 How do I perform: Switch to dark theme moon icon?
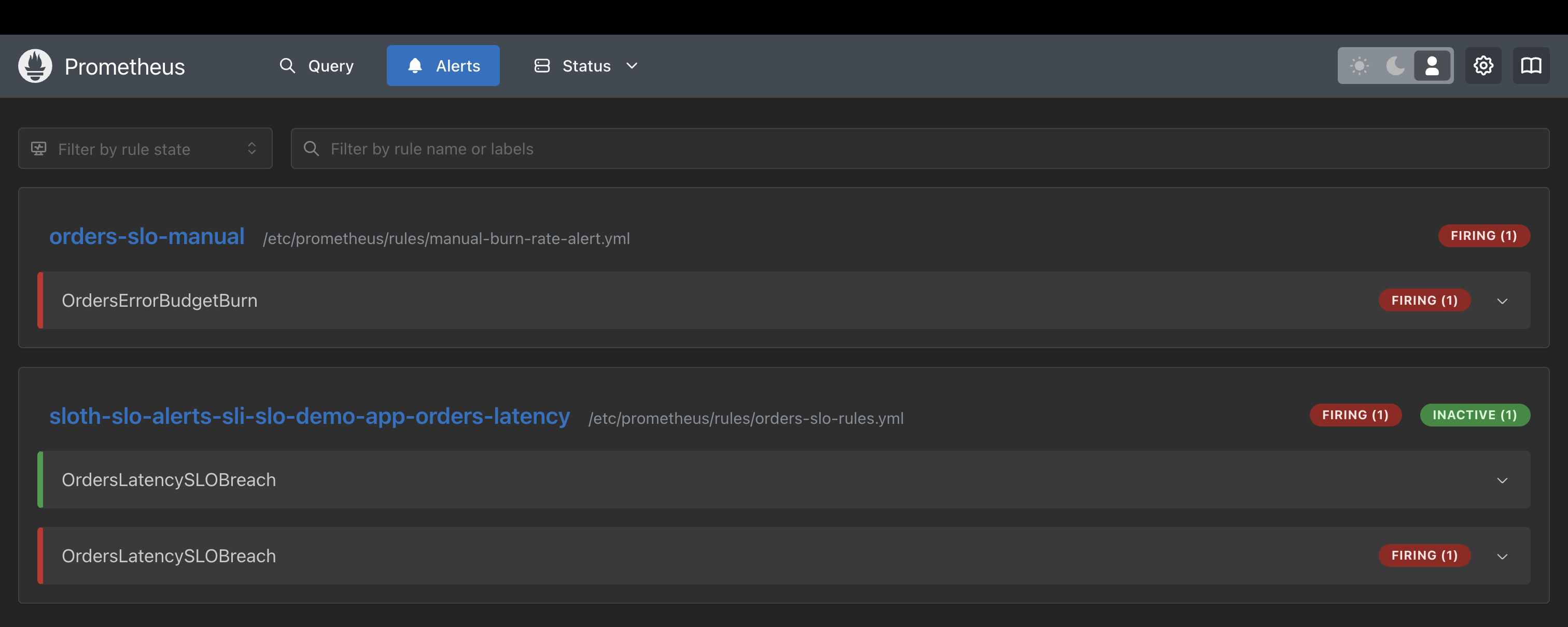point(1394,66)
